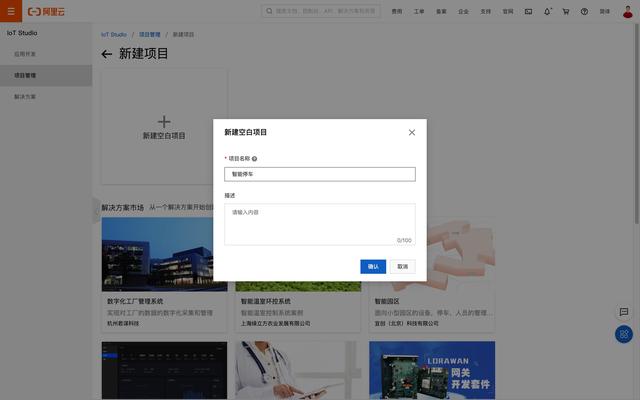Click the back arrow beside 新建项目
The height and width of the screenshot is (400, 640).
point(107,54)
